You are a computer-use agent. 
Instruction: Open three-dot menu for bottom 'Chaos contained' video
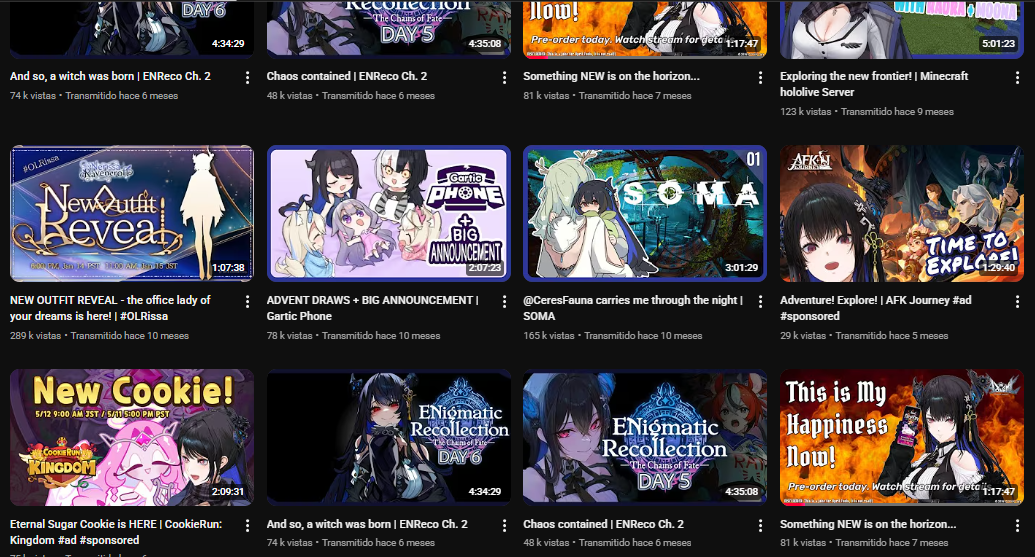760,525
